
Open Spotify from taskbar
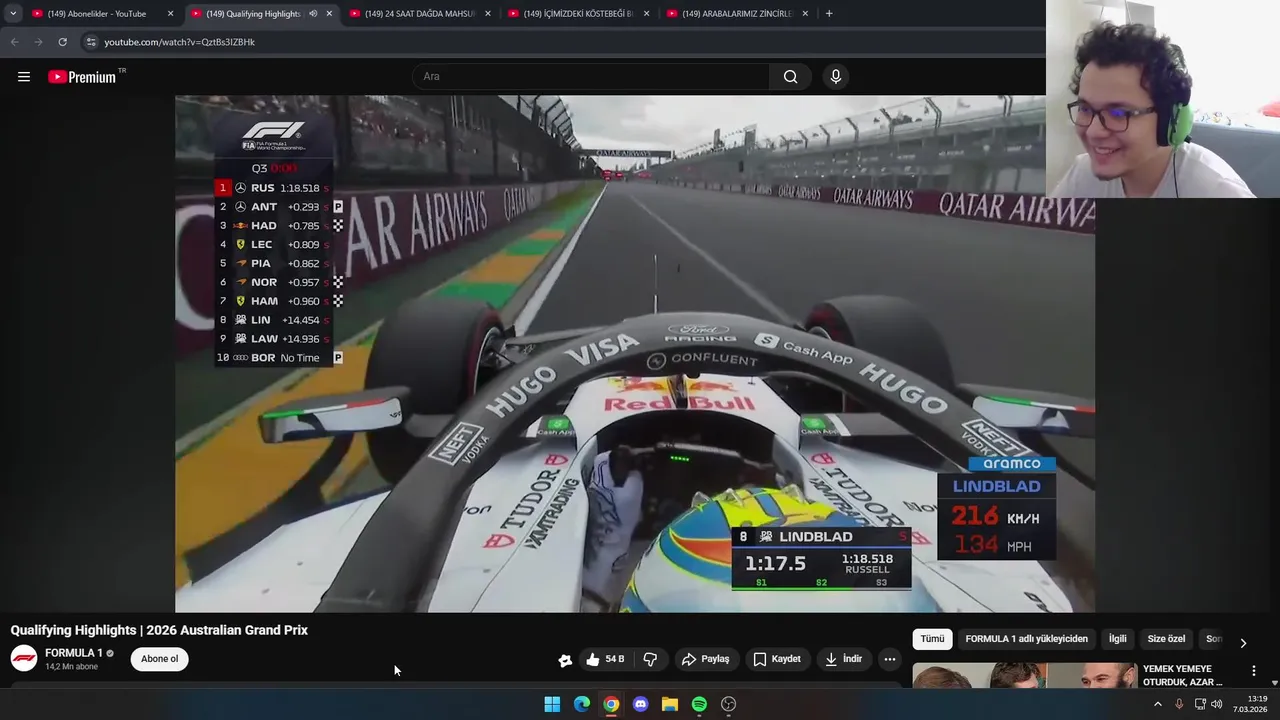699,704
